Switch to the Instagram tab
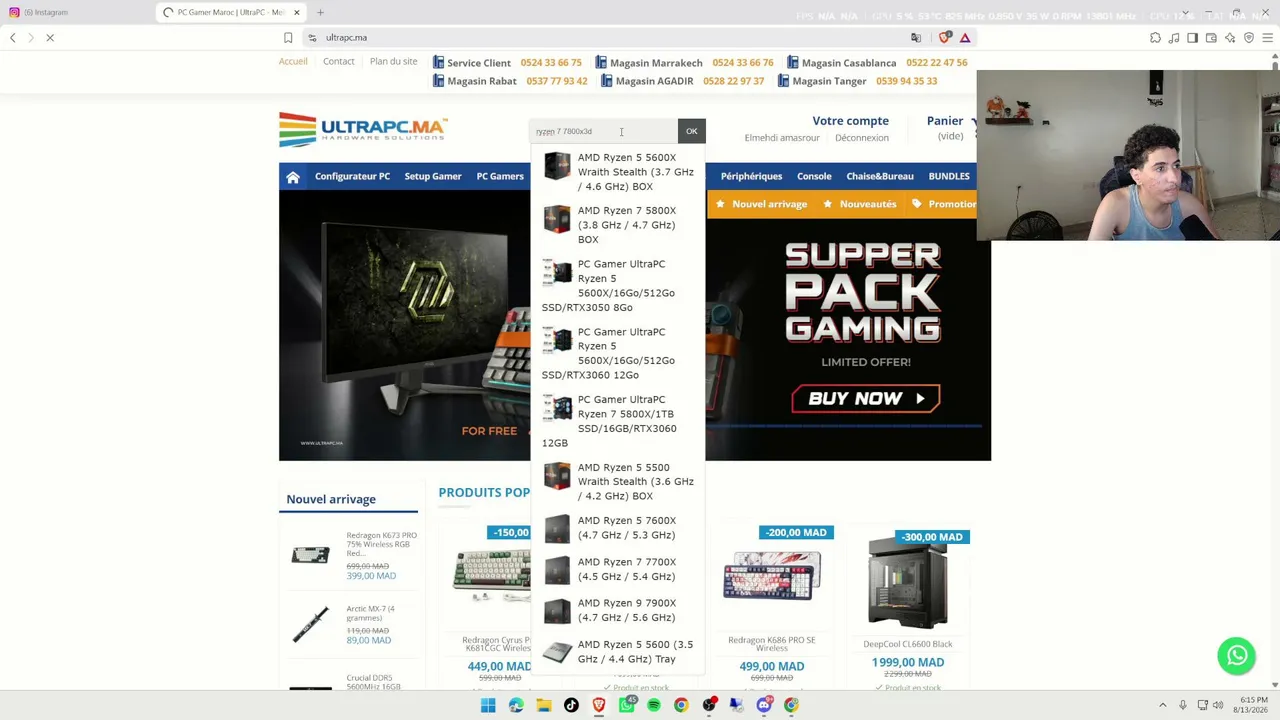The width and height of the screenshot is (1280, 720). coord(76,12)
